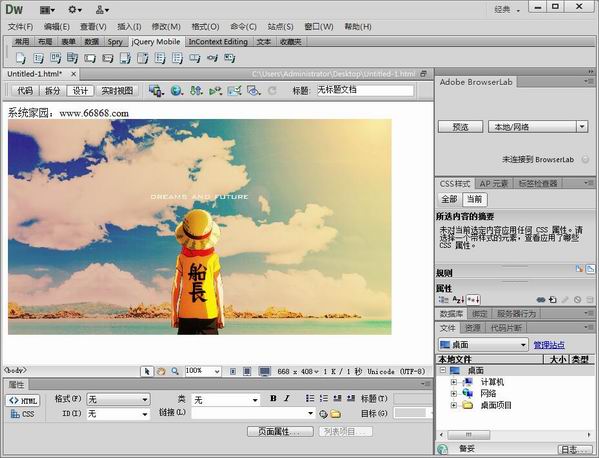Image resolution: width=599 pixels, height=458 pixels.
Task: Expand the 网络 tree node
Action: (x=453, y=393)
